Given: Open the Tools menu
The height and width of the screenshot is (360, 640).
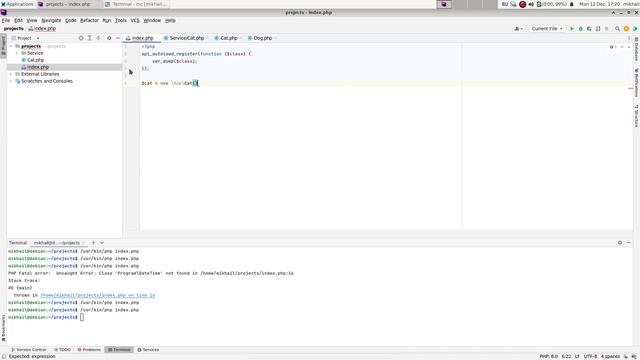Looking at the screenshot, I should (x=120, y=20).
